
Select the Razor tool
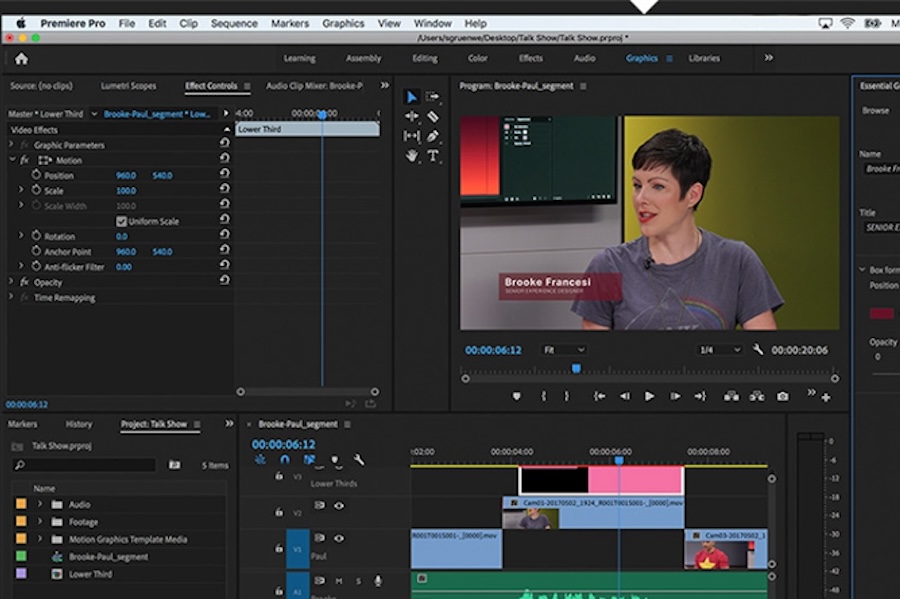coord(433,116)
